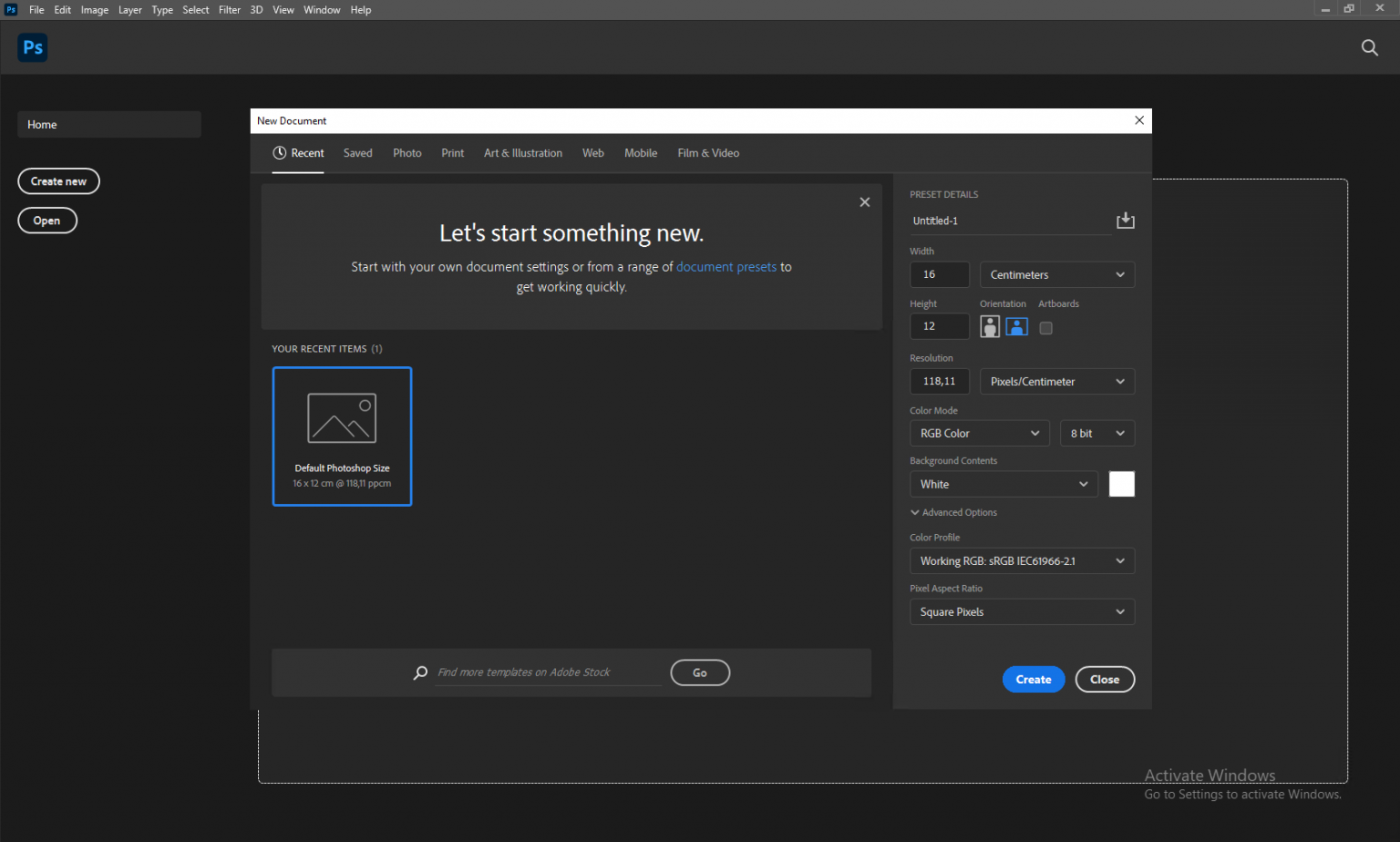Select the Default Photoshop Size preset thumbnail
Screen dimensions: 1400x842
click(x=342, y=436)
